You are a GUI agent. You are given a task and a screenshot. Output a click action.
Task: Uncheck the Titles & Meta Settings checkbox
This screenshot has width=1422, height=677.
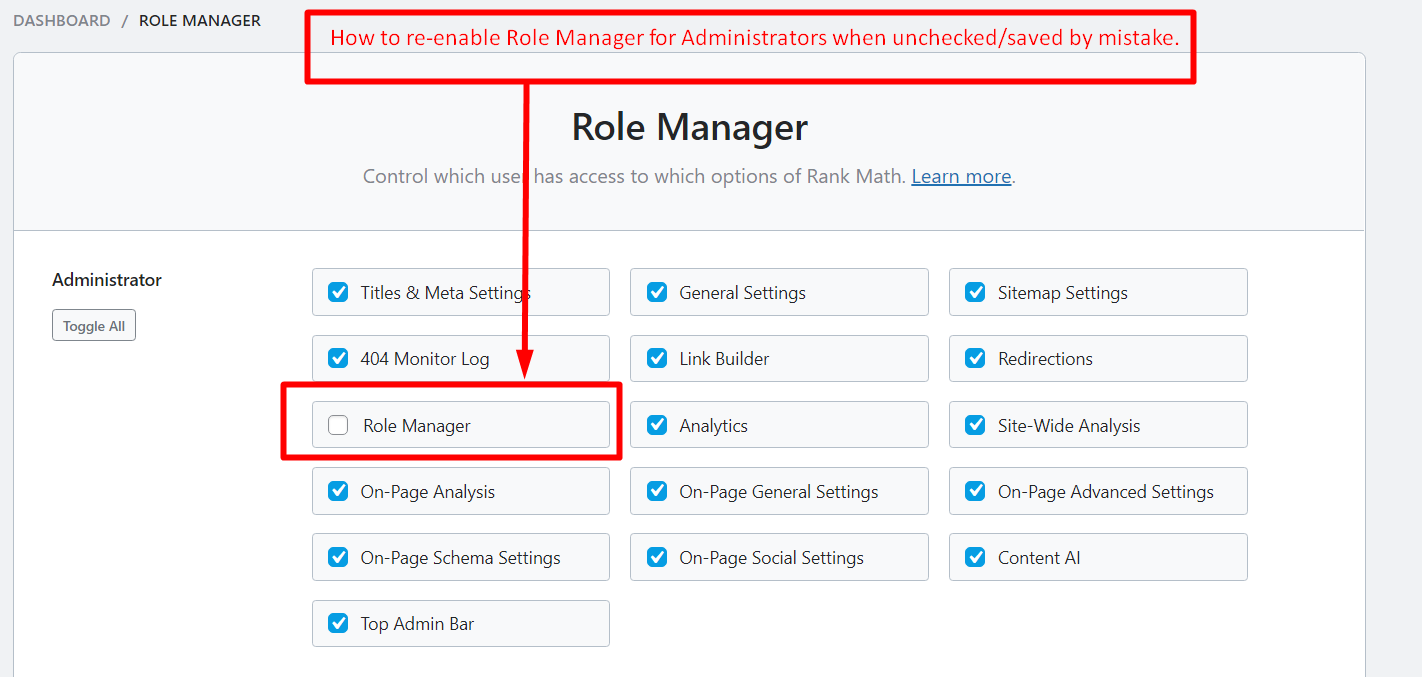point(338,293)
